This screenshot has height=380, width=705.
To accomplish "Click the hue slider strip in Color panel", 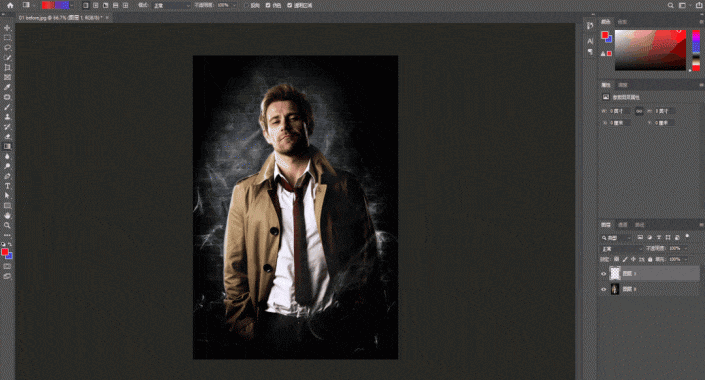I will click(696, 50).
